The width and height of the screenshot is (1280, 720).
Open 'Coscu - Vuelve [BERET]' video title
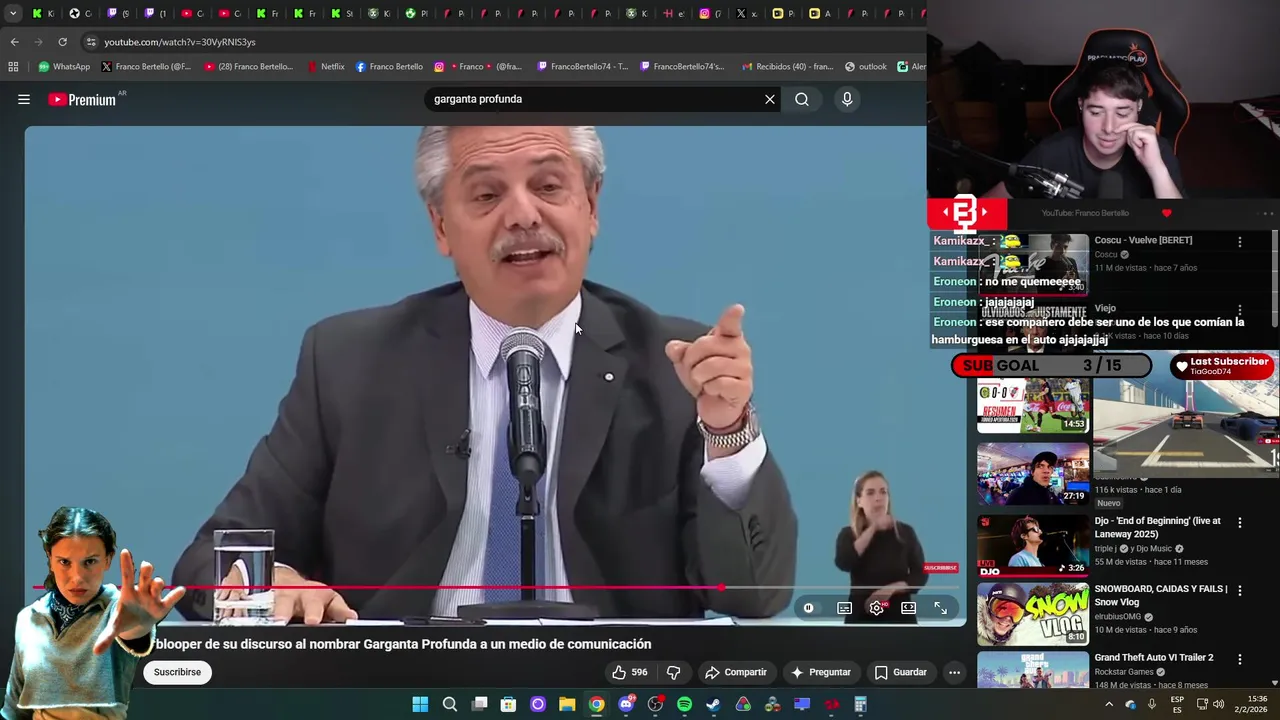click(1143, 240)
